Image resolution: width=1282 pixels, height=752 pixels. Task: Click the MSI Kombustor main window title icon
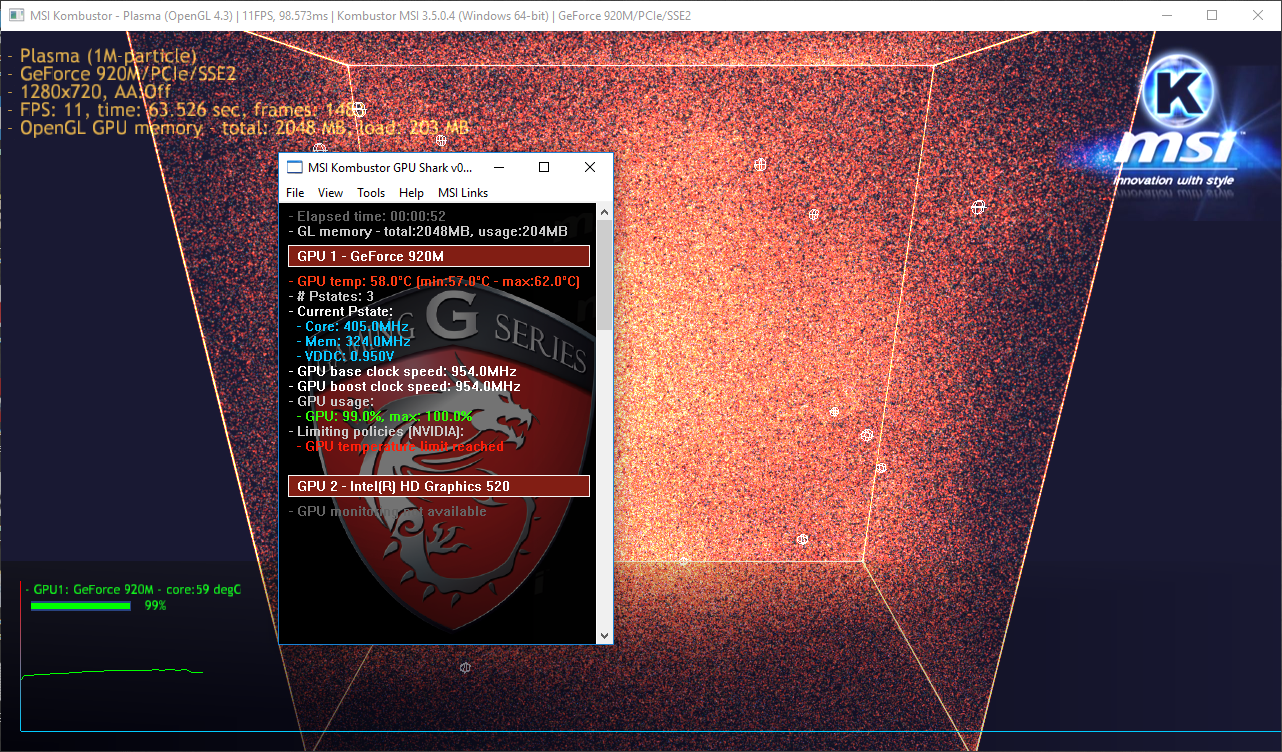(x=16, y=16)
